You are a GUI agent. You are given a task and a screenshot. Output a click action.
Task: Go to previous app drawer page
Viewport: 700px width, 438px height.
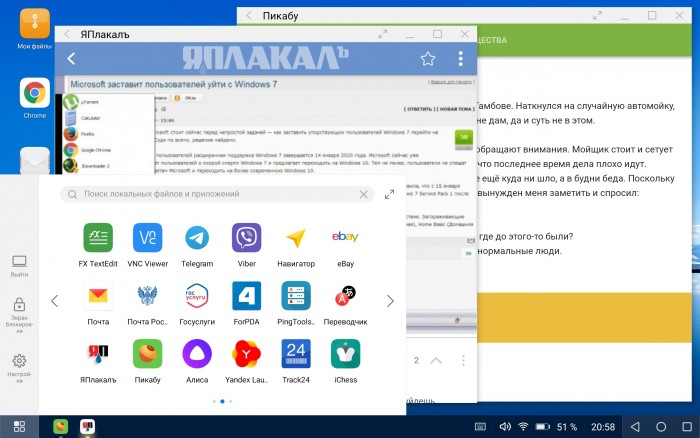click(x=54, y=301)
